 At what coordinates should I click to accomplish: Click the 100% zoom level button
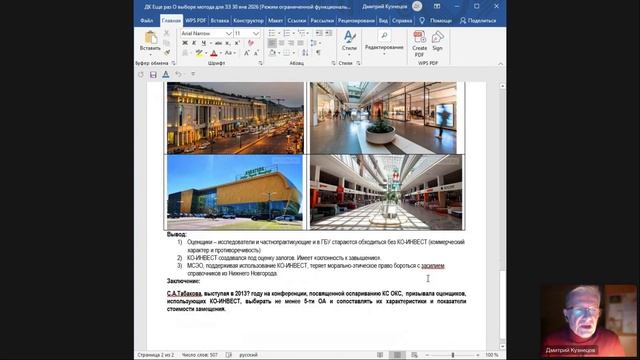(492, 355)
